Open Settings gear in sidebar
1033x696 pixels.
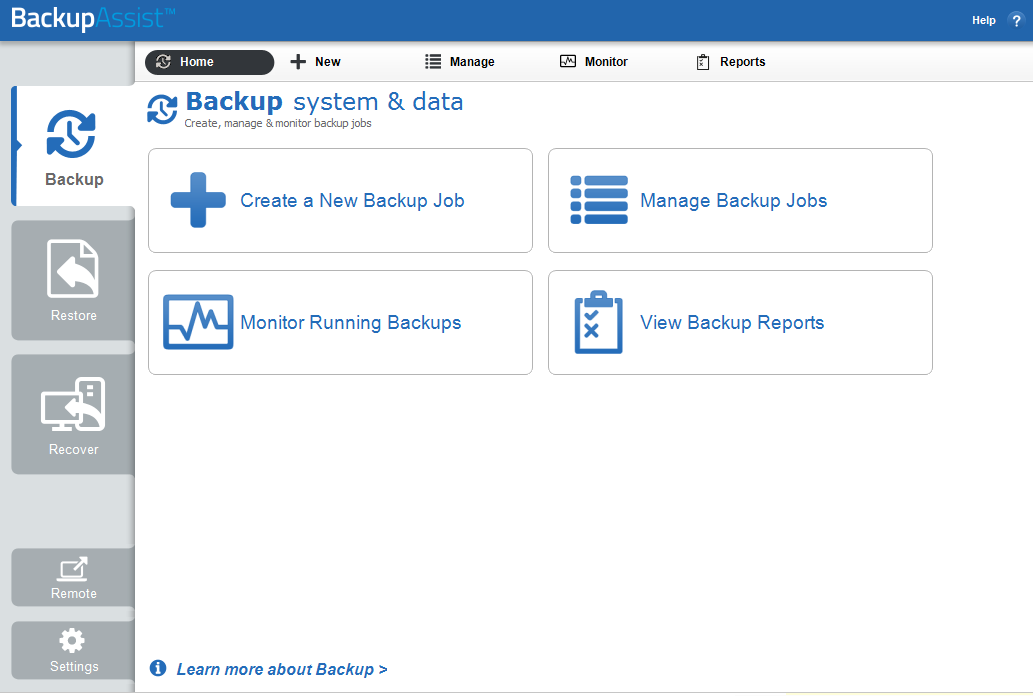pos(72,640)
